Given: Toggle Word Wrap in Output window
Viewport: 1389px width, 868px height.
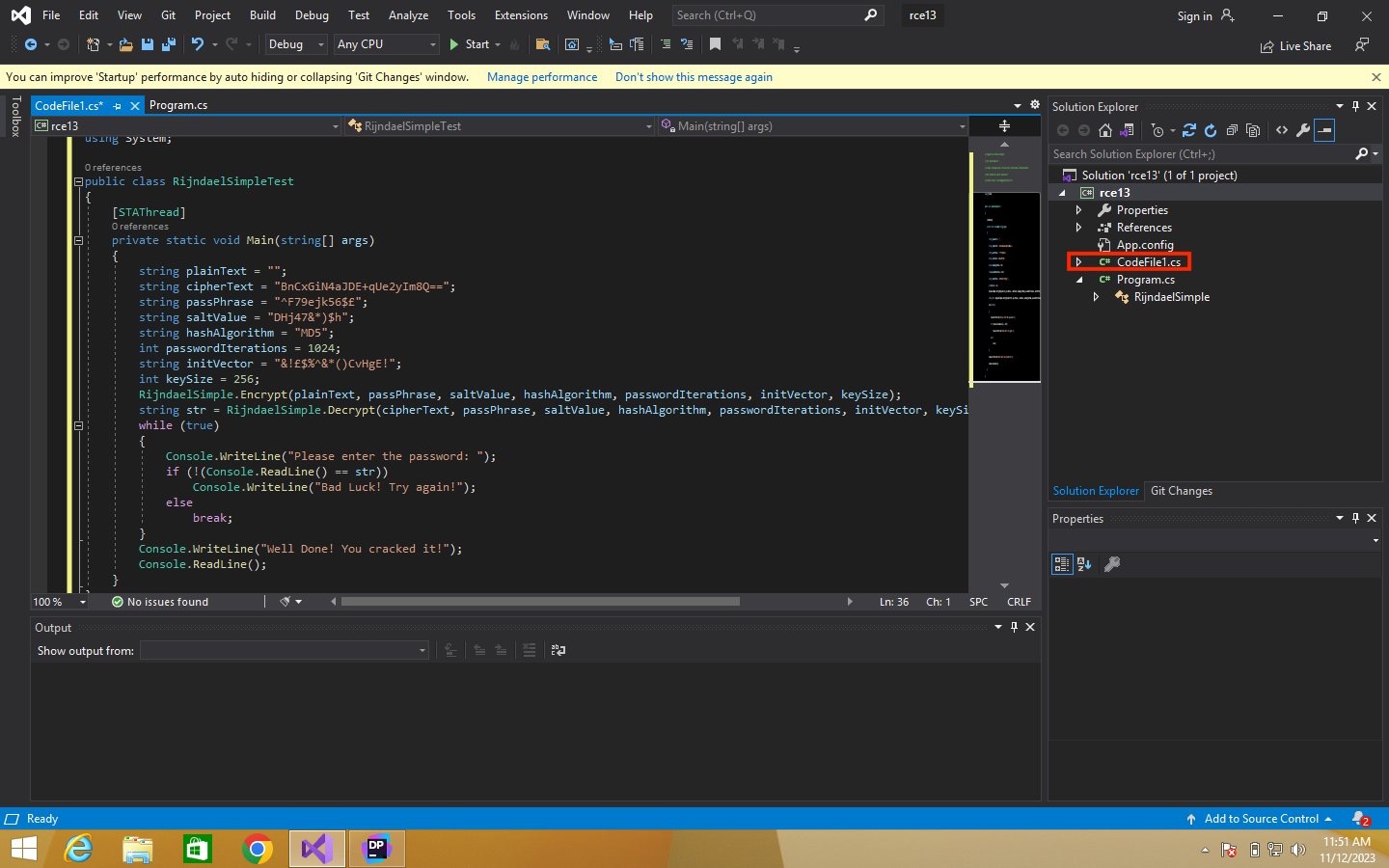Looking at the screenshot, I should 558,651.
